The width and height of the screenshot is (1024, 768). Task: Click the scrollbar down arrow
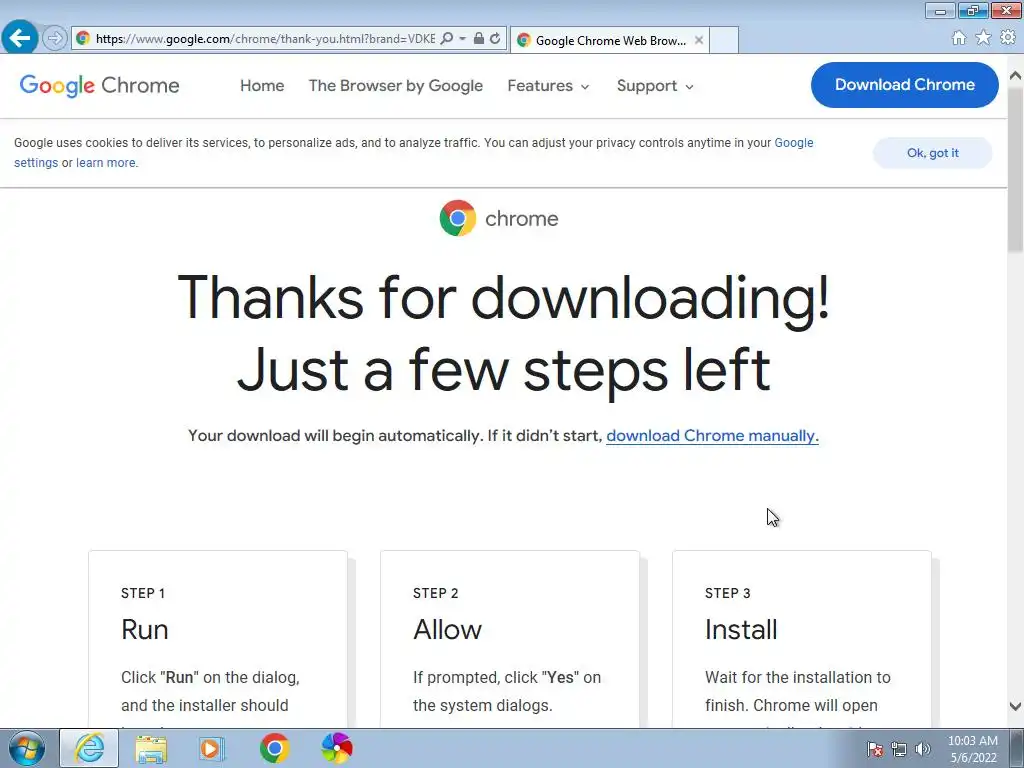1016,706
